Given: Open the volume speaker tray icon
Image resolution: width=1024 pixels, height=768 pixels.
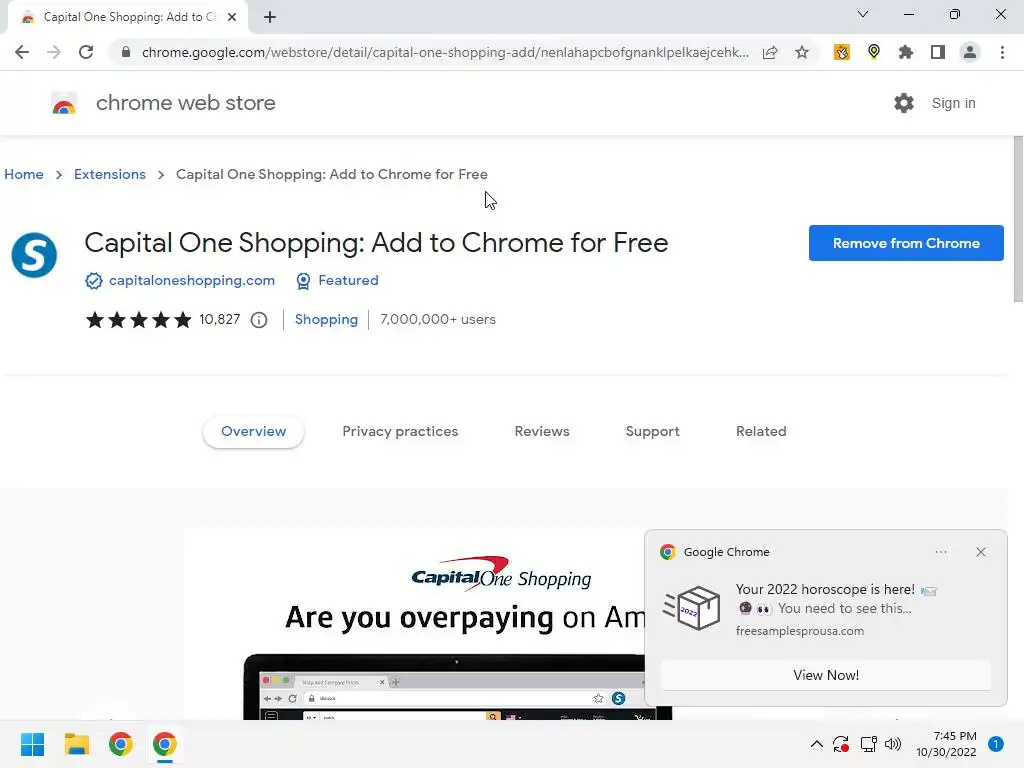Looking at the screenshot, I should pyautogui.click(x=893, y=744).
